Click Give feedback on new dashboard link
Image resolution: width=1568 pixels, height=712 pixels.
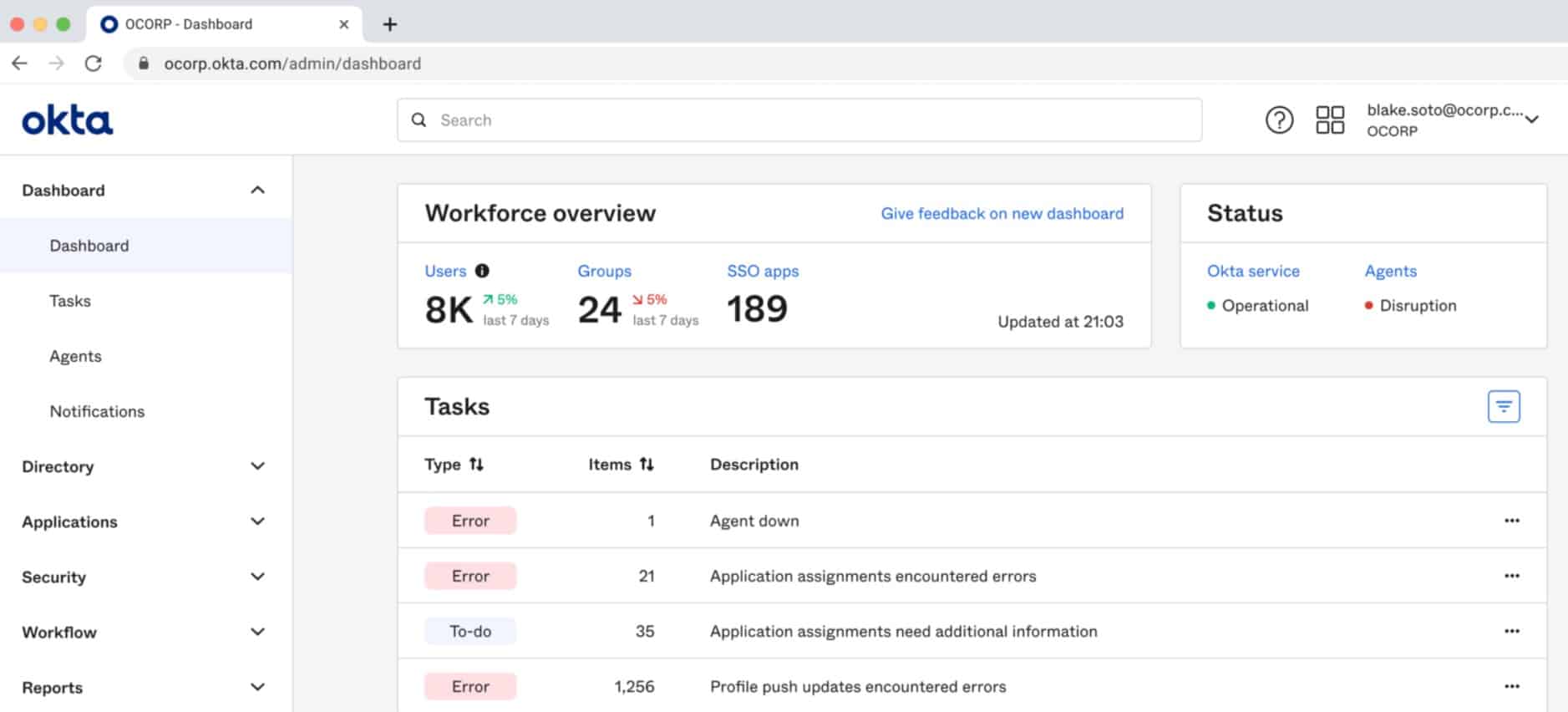[x=1002, y=213]
